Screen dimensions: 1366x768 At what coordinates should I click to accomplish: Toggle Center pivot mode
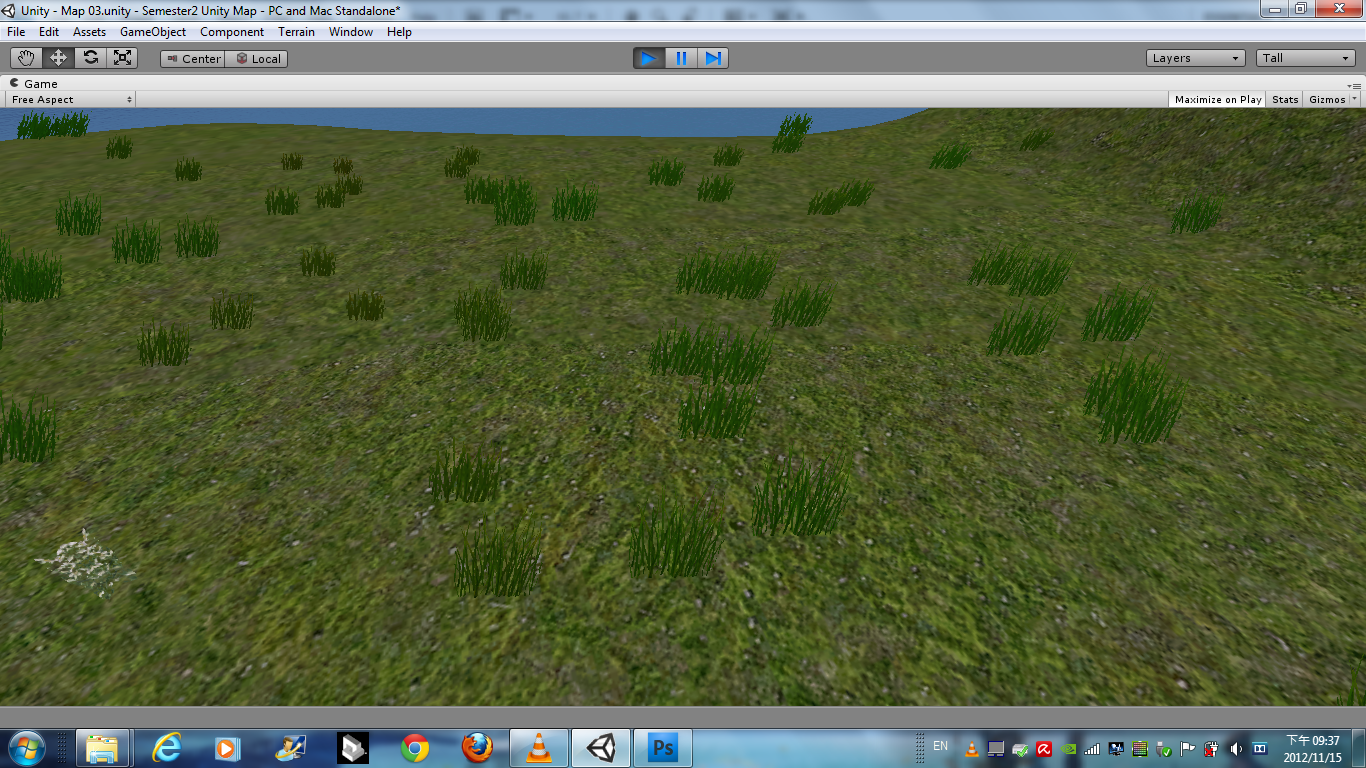[x=192, y=58]
